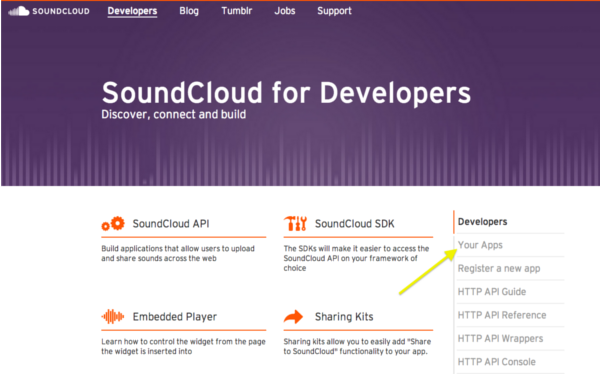Open the Developers tab in top navigation
The image size is (600, 375).
pyautogui.click(x=132, y=11)
